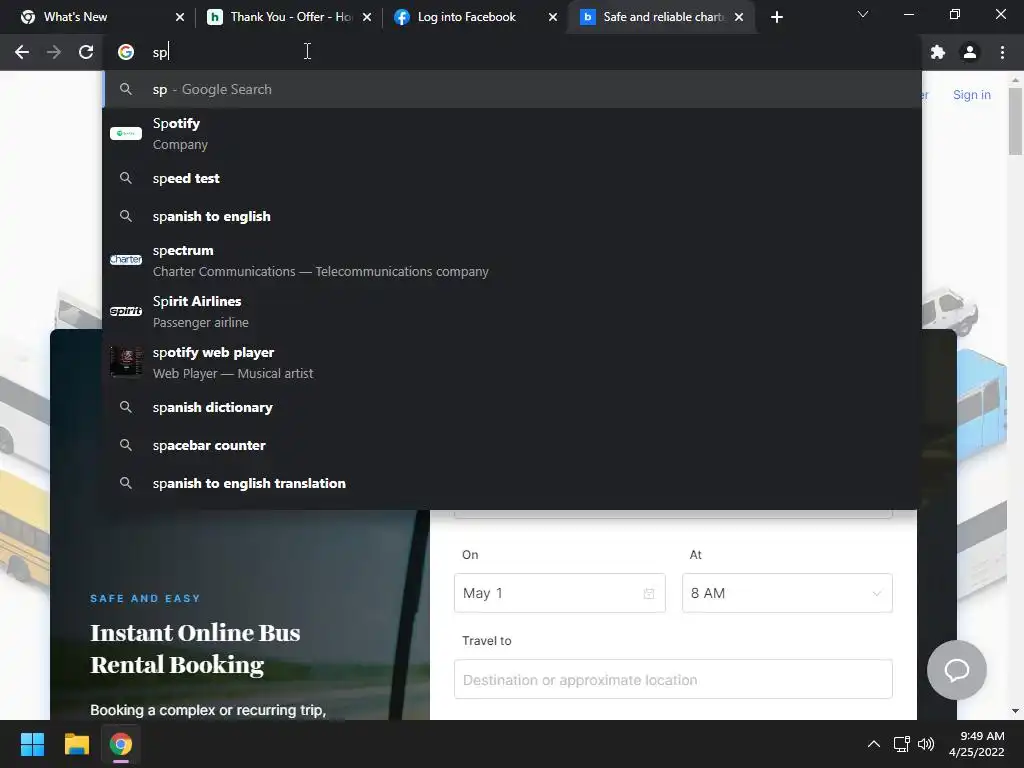Image resolution: width=1024 pixels, height=768 pixels.
Task: Open Chrome three-dot menu
Action: 1002,52
